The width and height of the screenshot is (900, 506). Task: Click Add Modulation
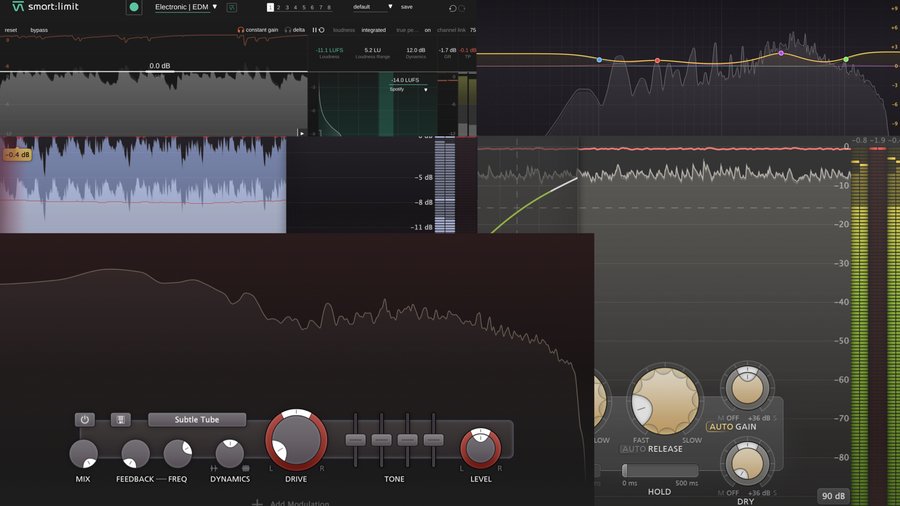(300, 503)
